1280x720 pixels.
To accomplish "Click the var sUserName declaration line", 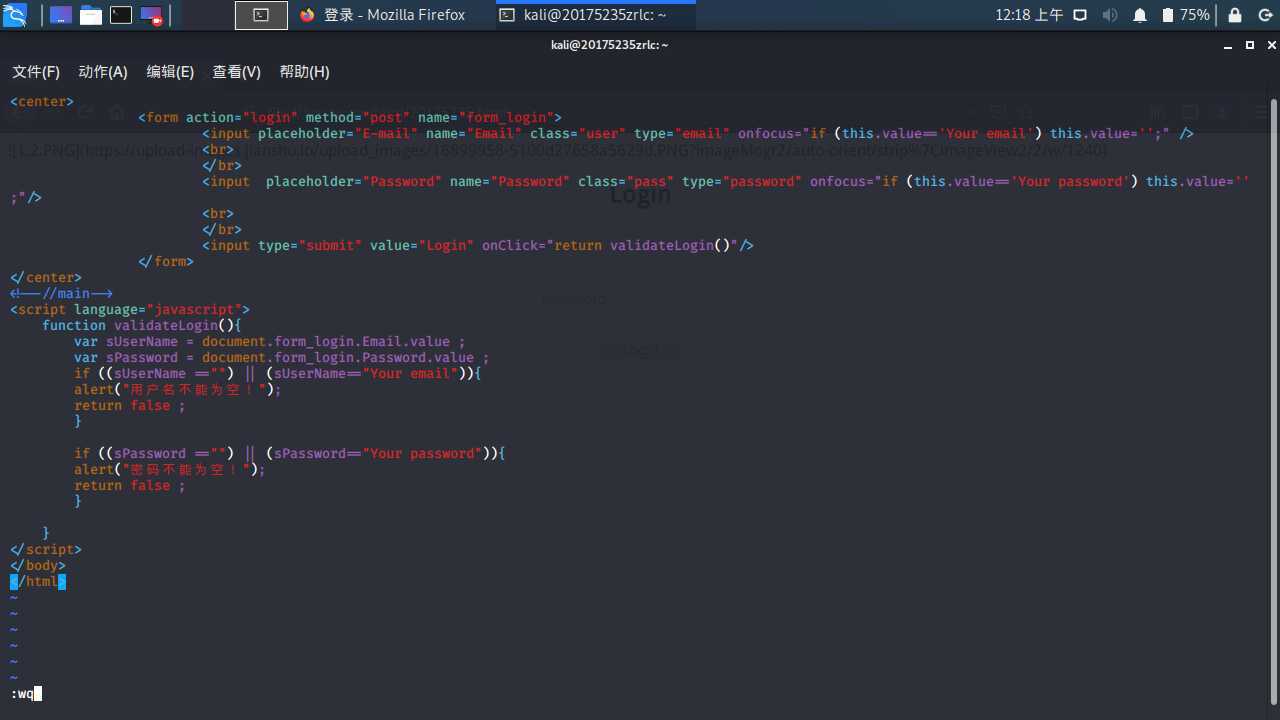I will point(270,341).
